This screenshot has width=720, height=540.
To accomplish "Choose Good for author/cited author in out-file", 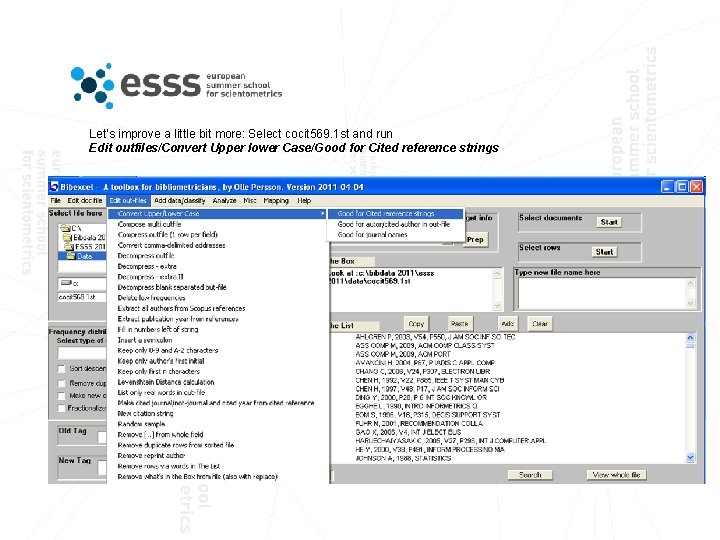I will (x=395, y=224).
